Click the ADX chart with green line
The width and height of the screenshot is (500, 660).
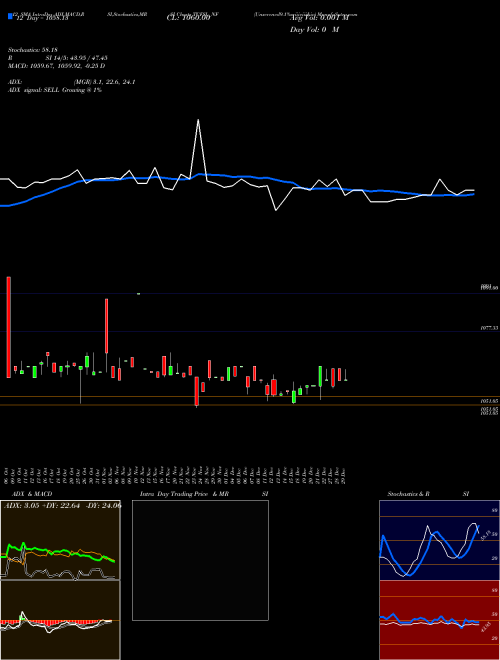pyautogui.click(x=60, y=540)
